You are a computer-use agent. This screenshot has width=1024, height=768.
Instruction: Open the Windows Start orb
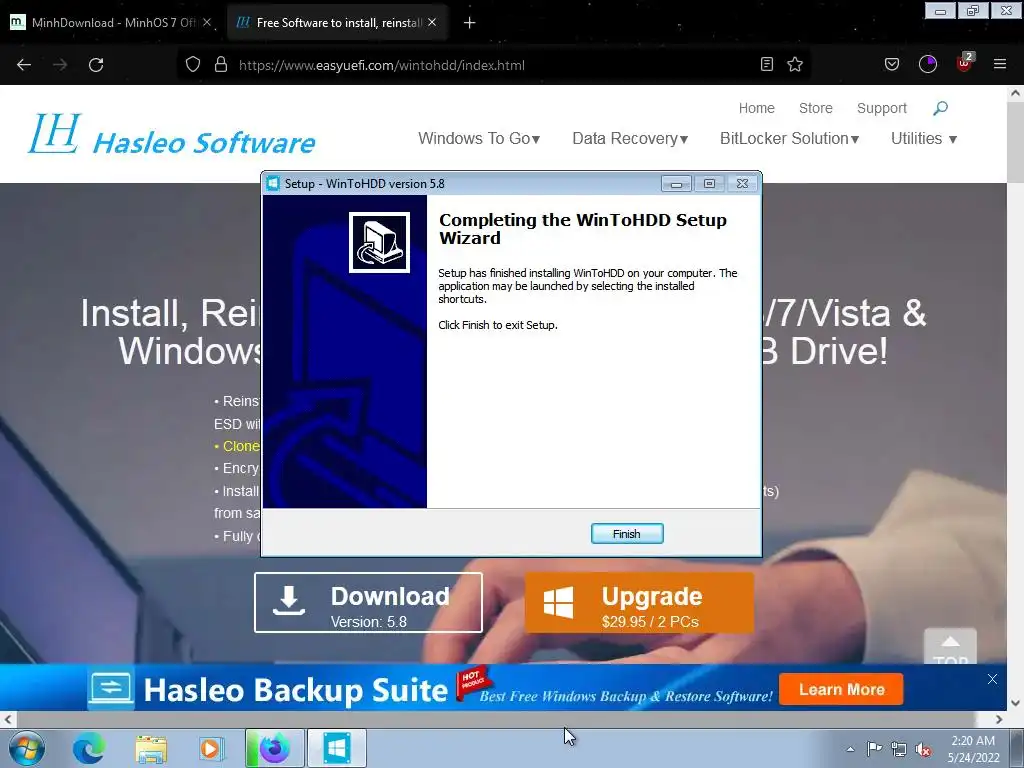[x=27, y=749]
